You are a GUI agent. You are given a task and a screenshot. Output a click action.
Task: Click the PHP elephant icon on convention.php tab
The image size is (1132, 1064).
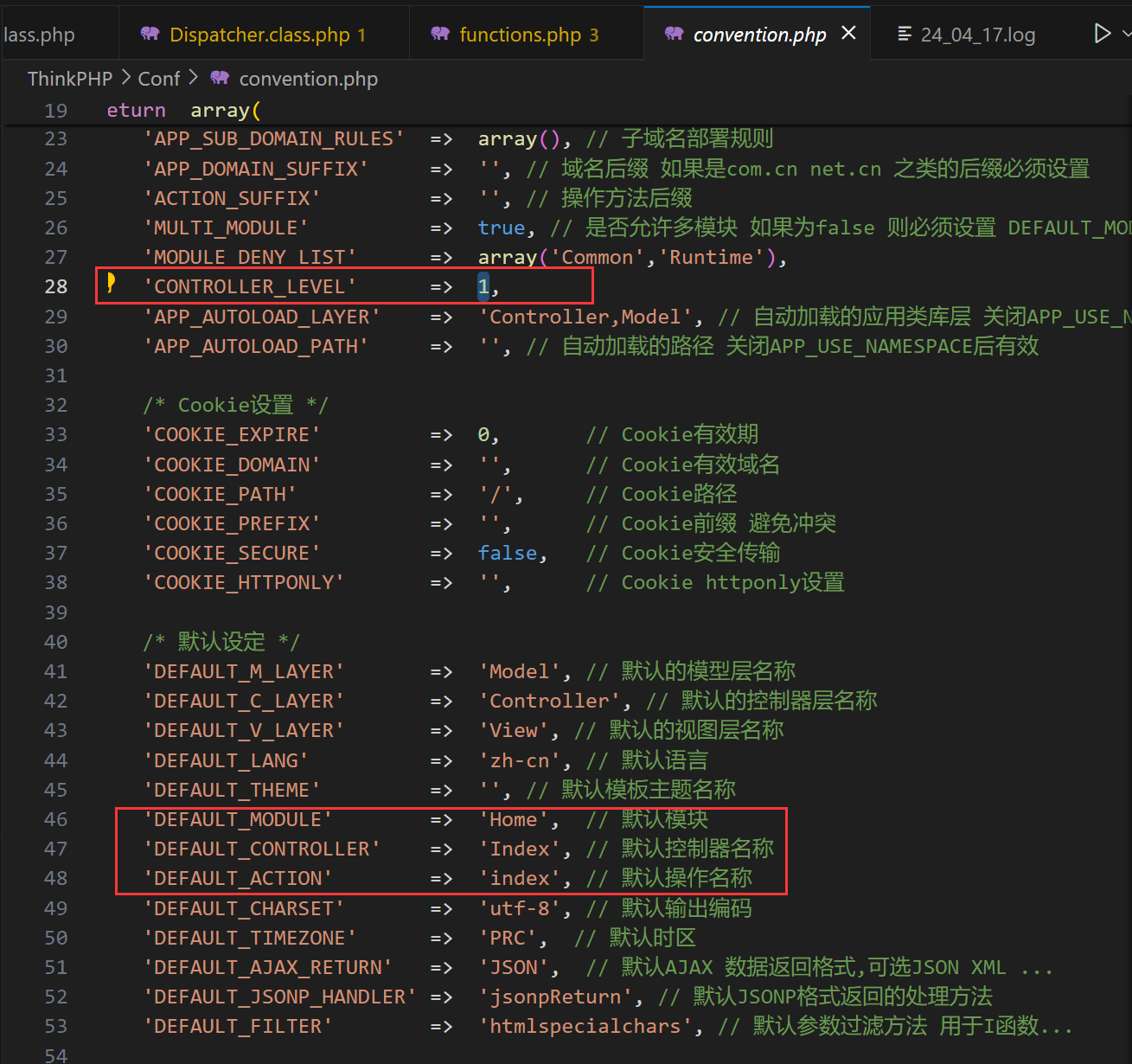pyautogui.click(x=674, y=34)
